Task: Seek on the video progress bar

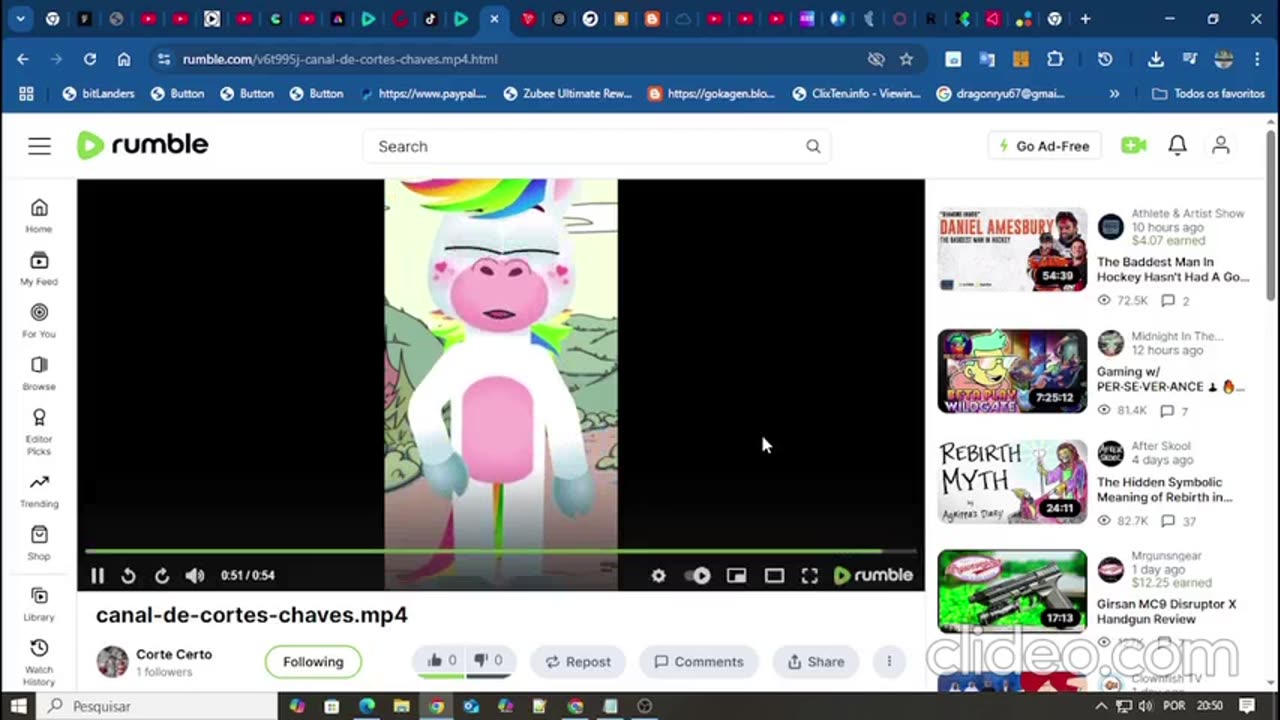Action: [x=500, y=551]
